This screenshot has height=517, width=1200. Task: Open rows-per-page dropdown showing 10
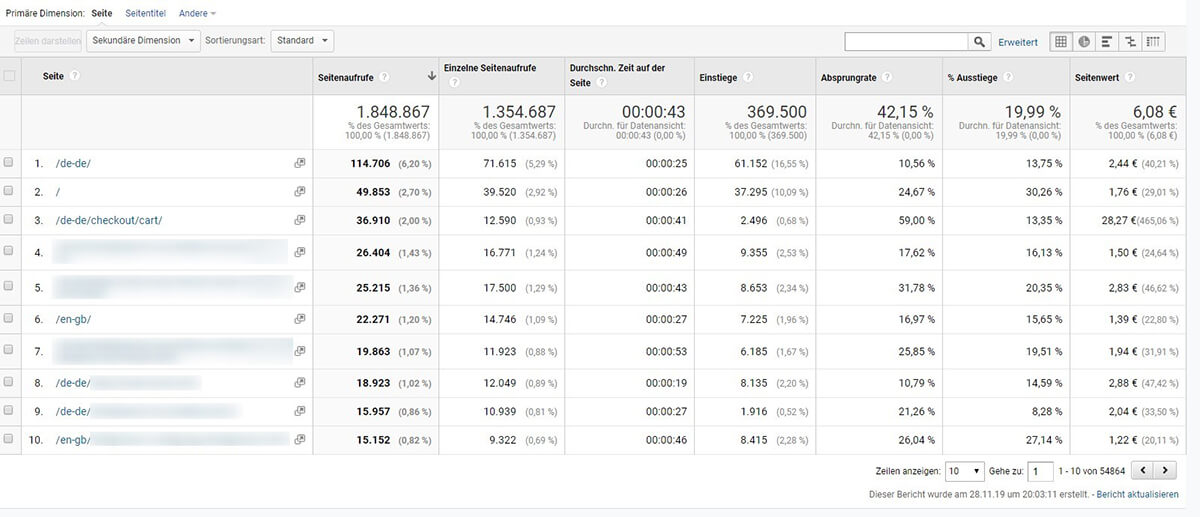pos(964,470)
